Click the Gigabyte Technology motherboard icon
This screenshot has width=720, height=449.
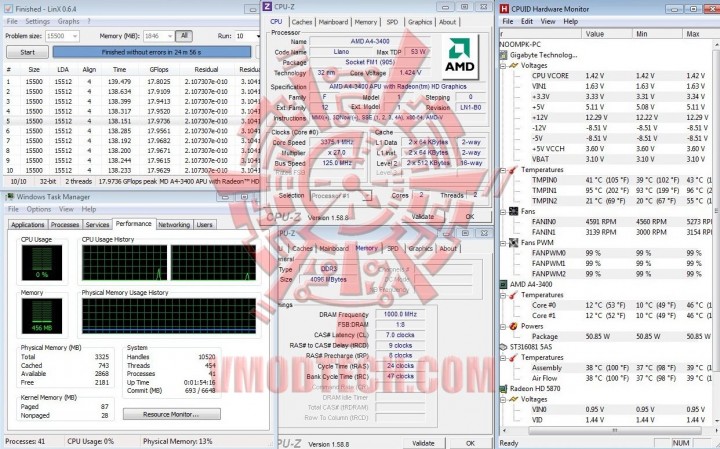pyautogui.click(x=504, y=55)
